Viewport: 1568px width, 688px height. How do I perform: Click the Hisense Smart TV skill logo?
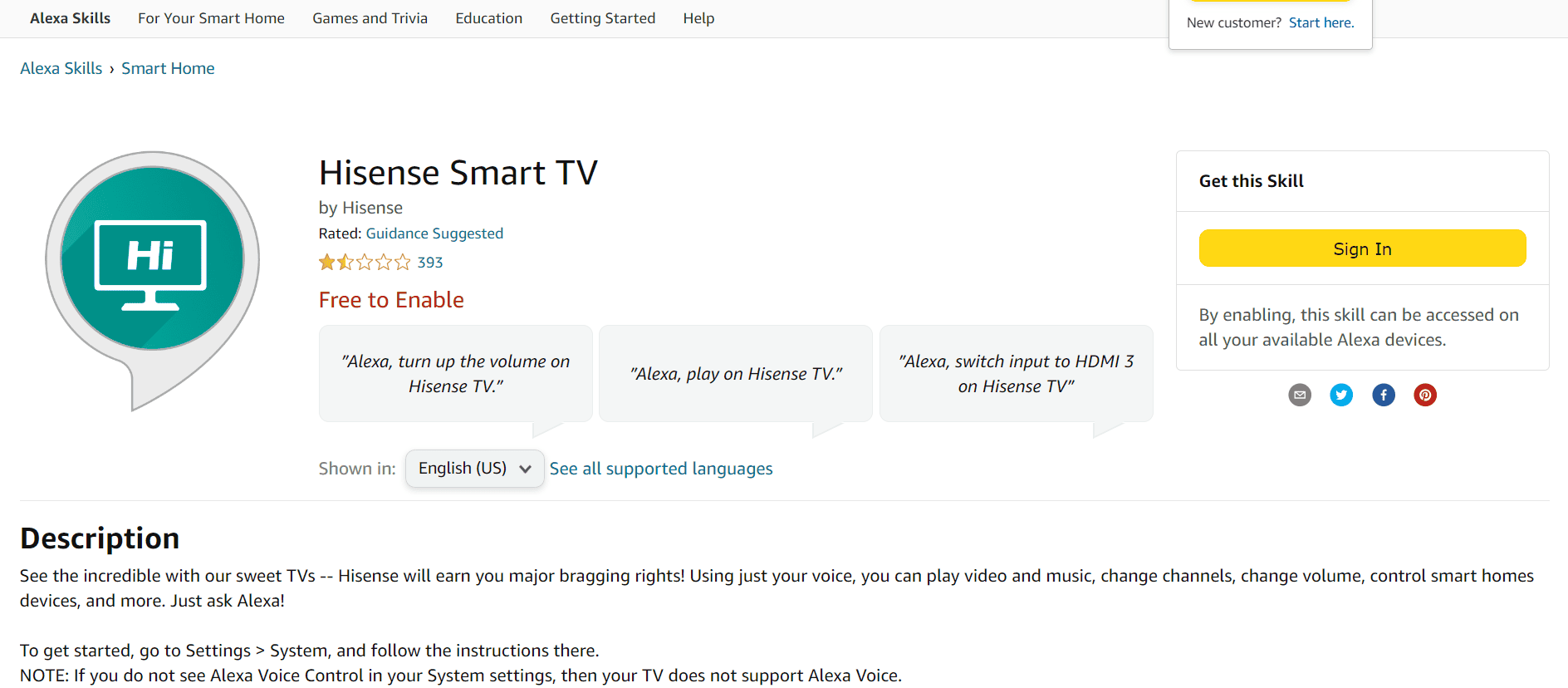click(x=152, y=279)
